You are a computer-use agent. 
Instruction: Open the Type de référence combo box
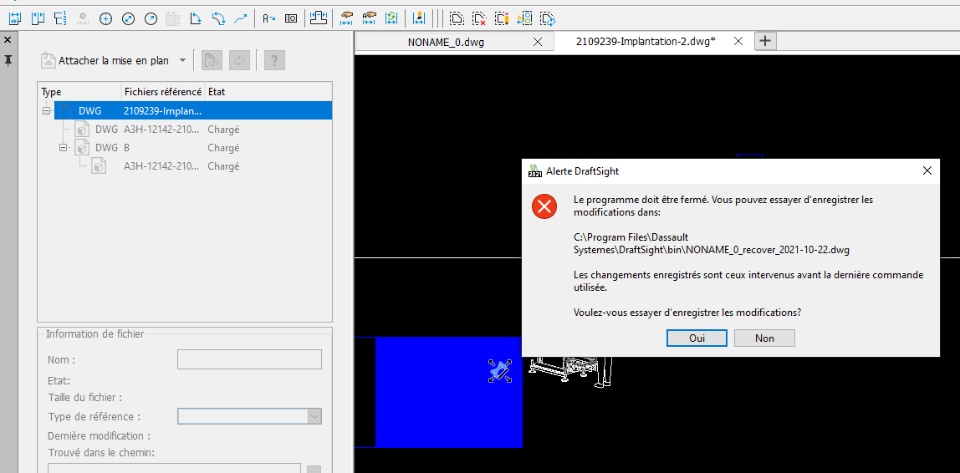coord(249,416)
